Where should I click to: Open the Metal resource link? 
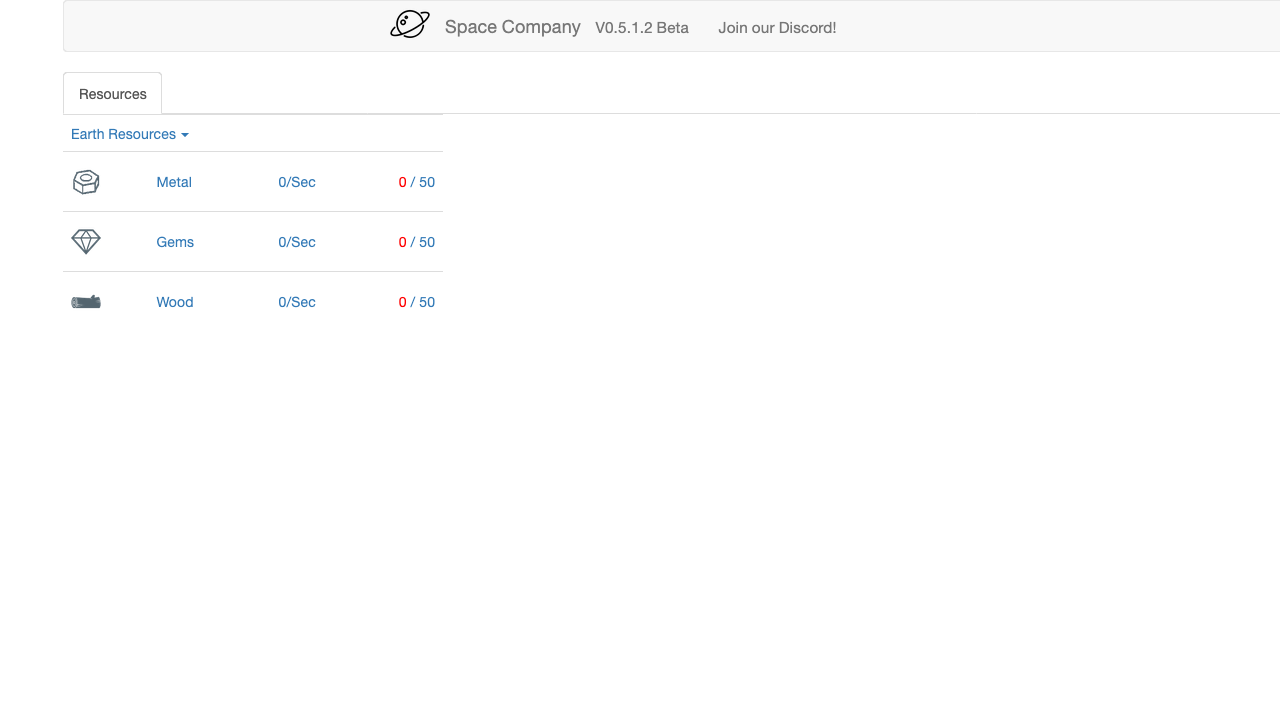click(x=174, y=182)
